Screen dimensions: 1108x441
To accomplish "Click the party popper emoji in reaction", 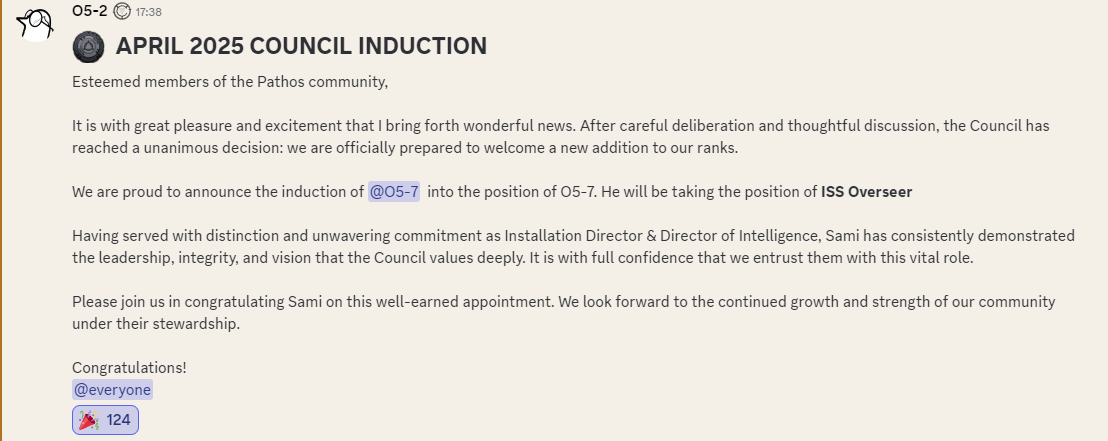I will pos(89,420).
